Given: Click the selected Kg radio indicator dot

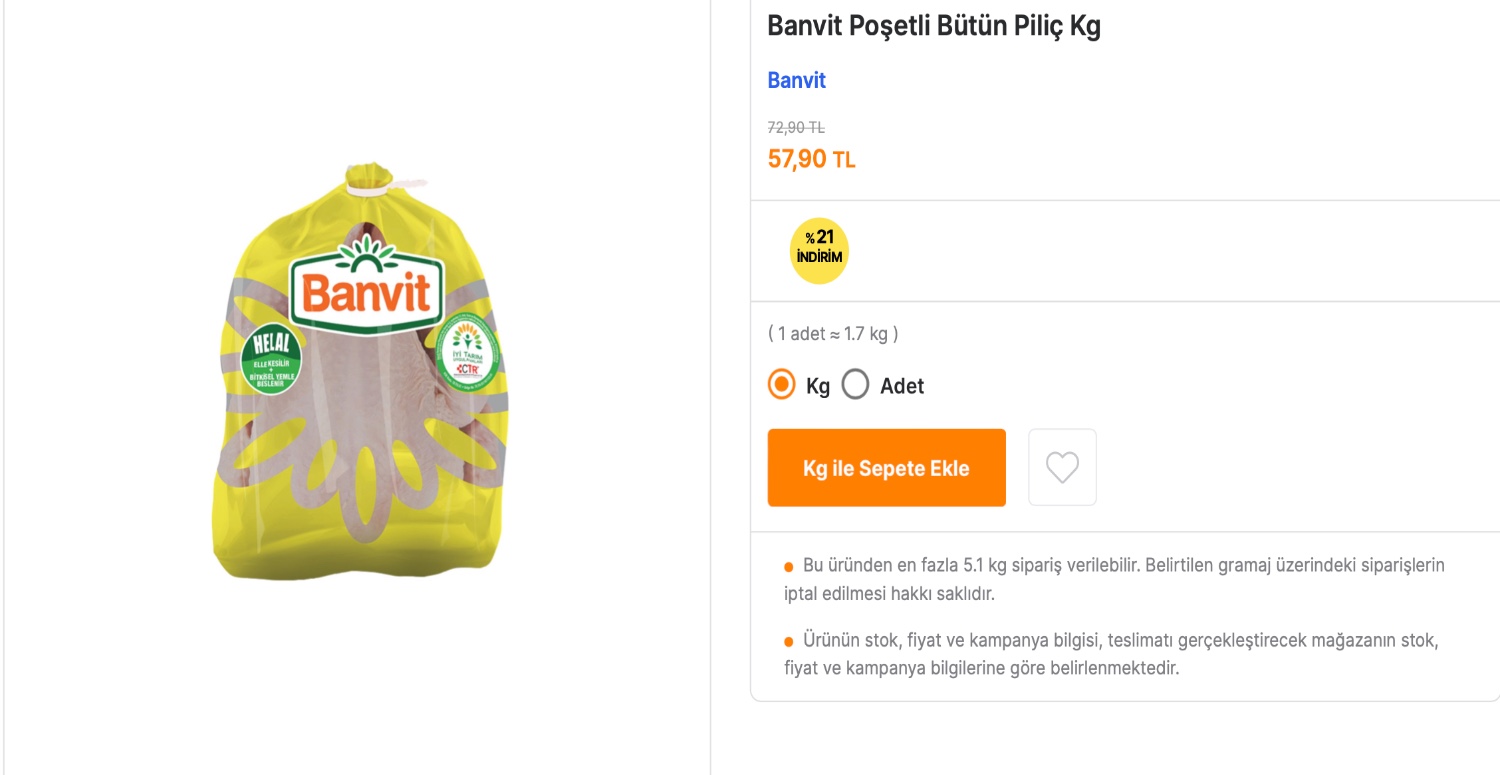Looking at the screenshot, I should click(x=780, y=383).
